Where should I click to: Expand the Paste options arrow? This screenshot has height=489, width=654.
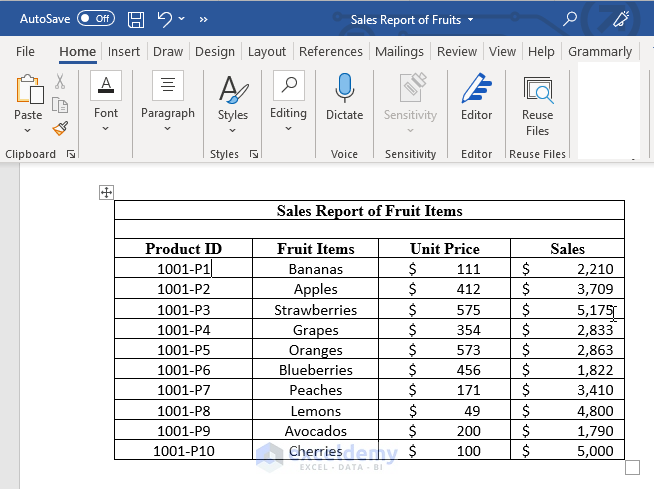click(28, 130)
